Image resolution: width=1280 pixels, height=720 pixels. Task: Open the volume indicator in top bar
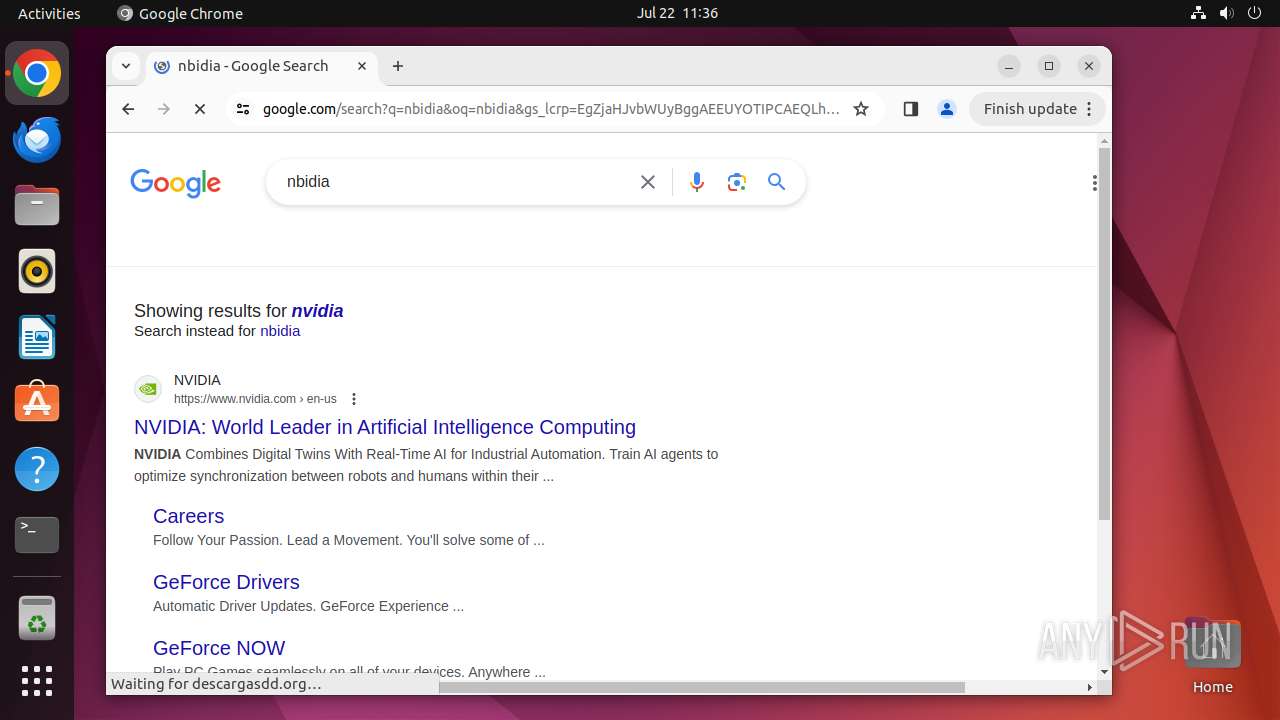click(1226, 13)
